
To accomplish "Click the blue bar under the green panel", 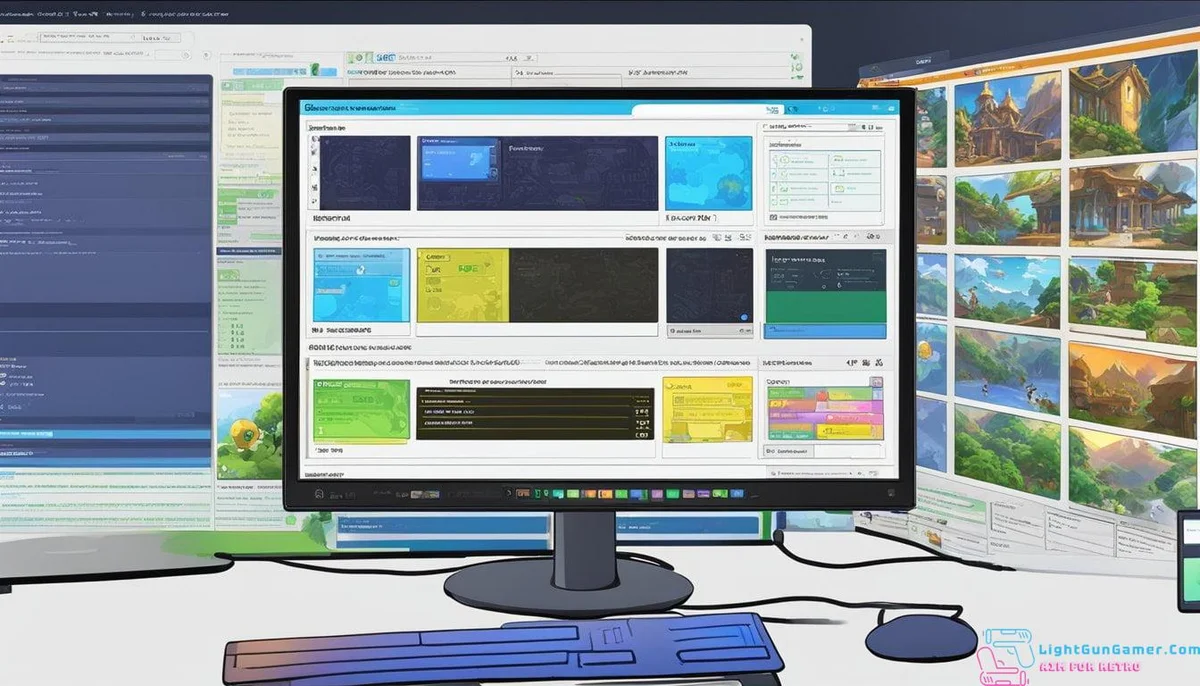I will [x=825, y=331].
